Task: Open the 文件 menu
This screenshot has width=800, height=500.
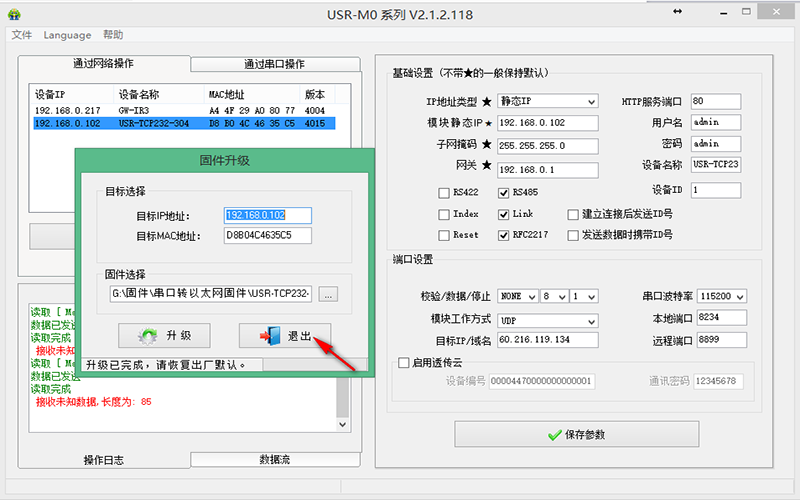Action: click(x=22, y=35)
